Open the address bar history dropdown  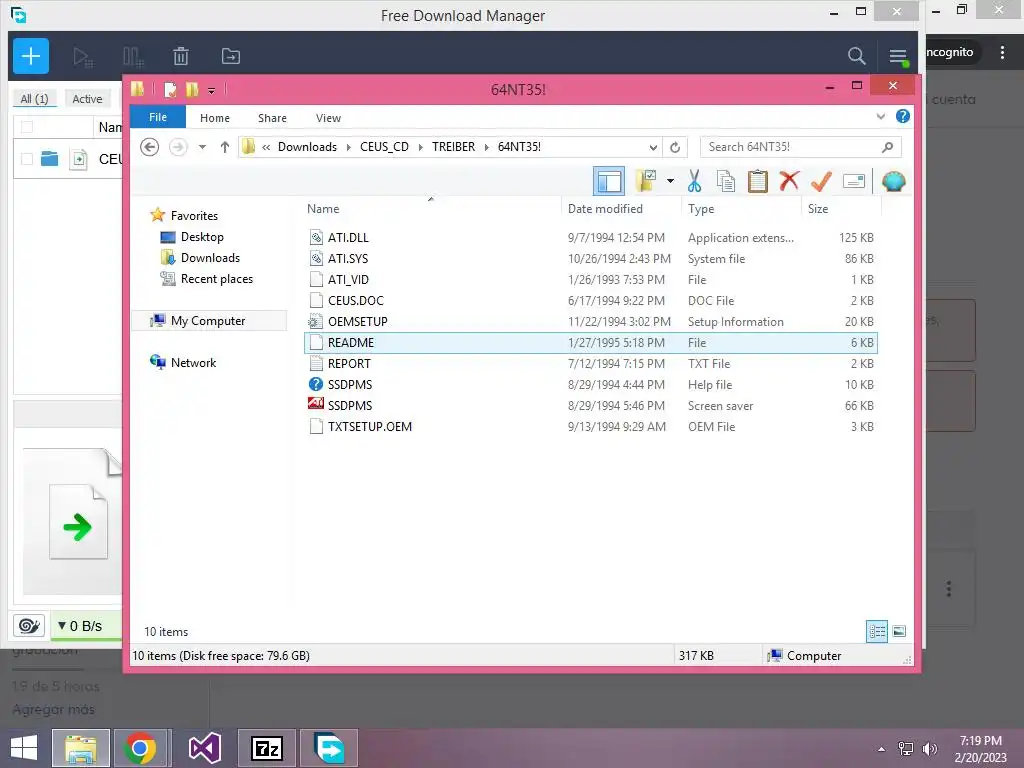pos(652,147)
